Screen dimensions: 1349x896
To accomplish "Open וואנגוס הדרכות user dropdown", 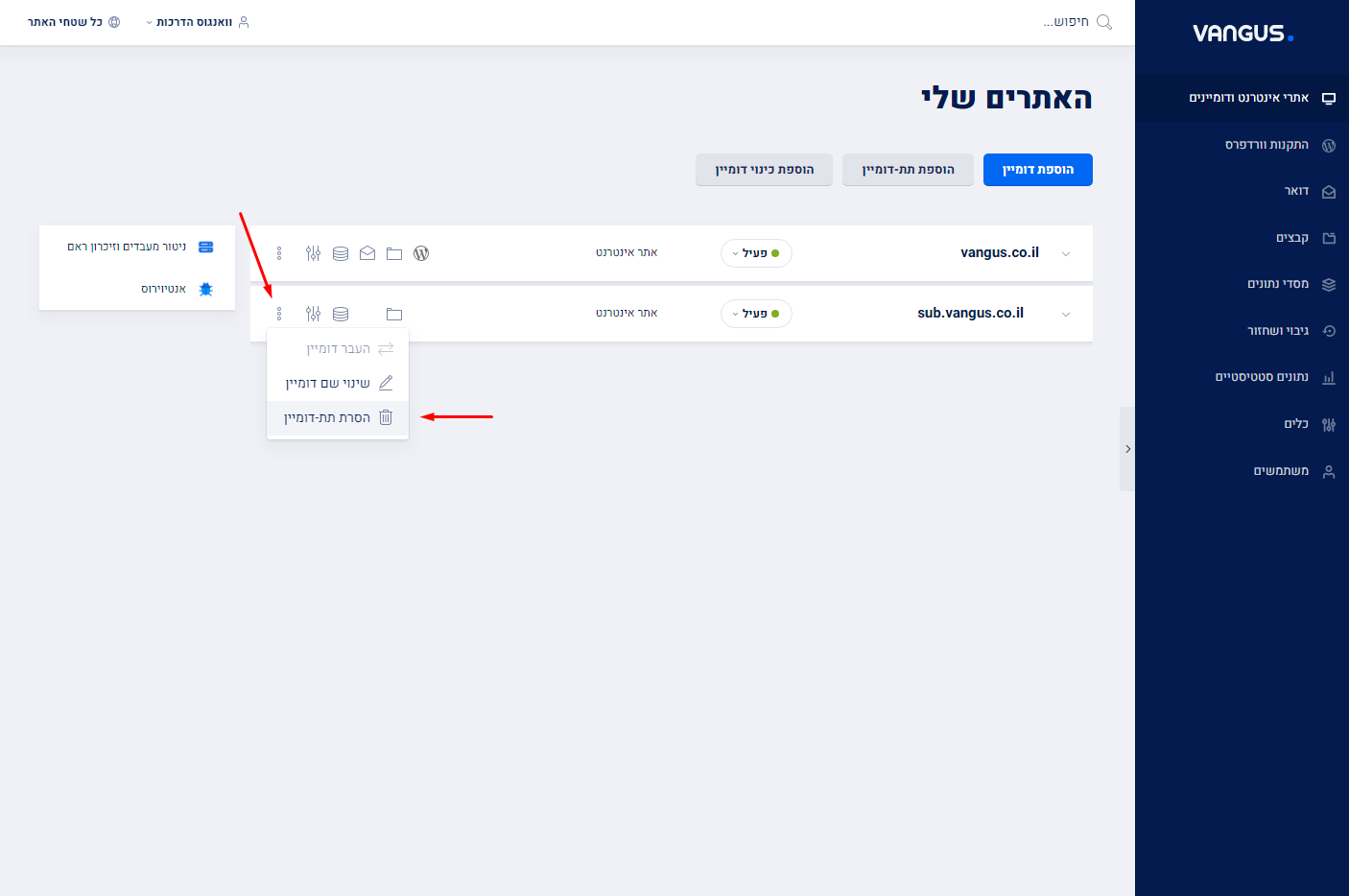I will click(197, 22).
